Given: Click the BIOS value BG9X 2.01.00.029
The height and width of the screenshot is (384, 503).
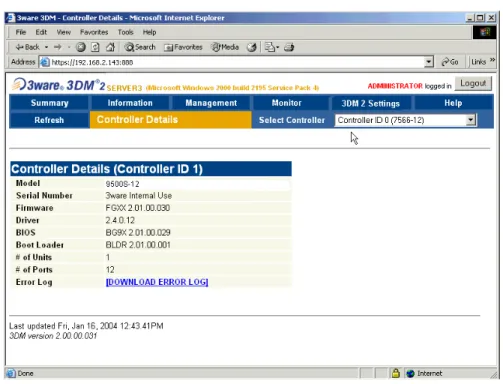Looking at the screenshot, I should [138, 233].
